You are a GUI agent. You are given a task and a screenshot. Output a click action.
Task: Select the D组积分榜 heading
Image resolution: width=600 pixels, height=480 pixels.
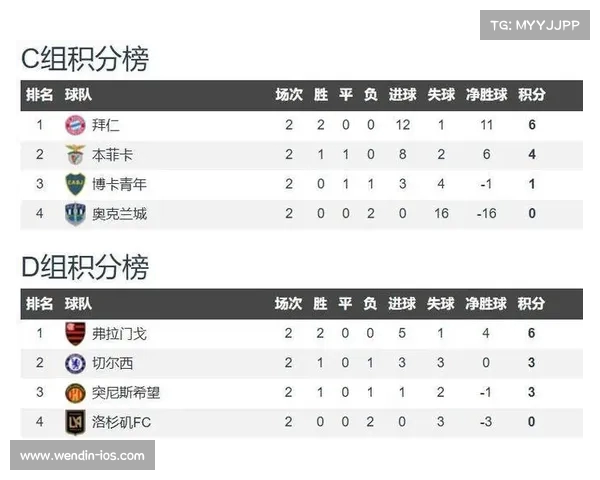point(85,267)
